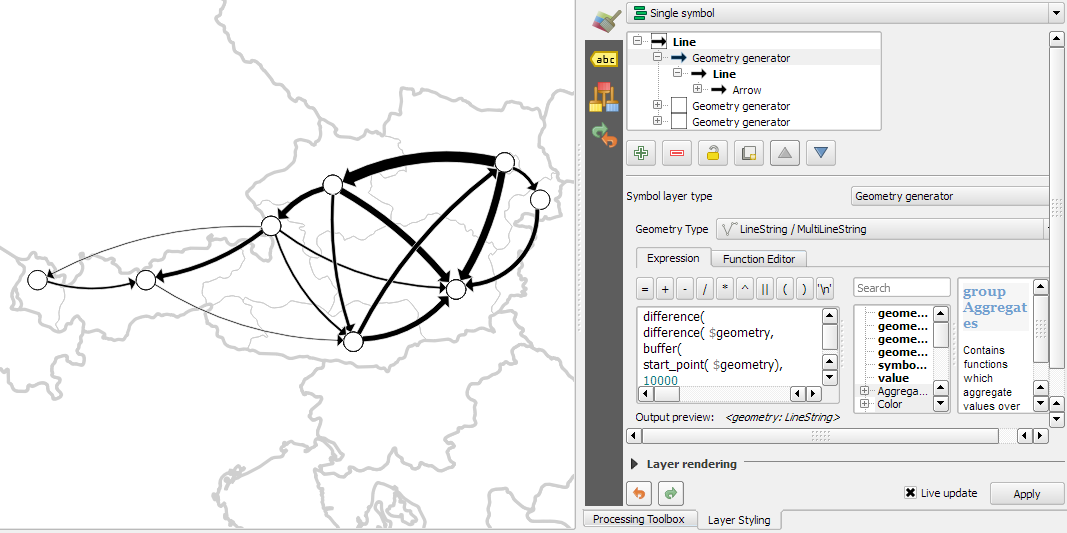The height and width of the screenshot is (533, 1067).
Task: Open the Symbol layer type dropdown
Action: pyautogui.click(x=950, y=196)
